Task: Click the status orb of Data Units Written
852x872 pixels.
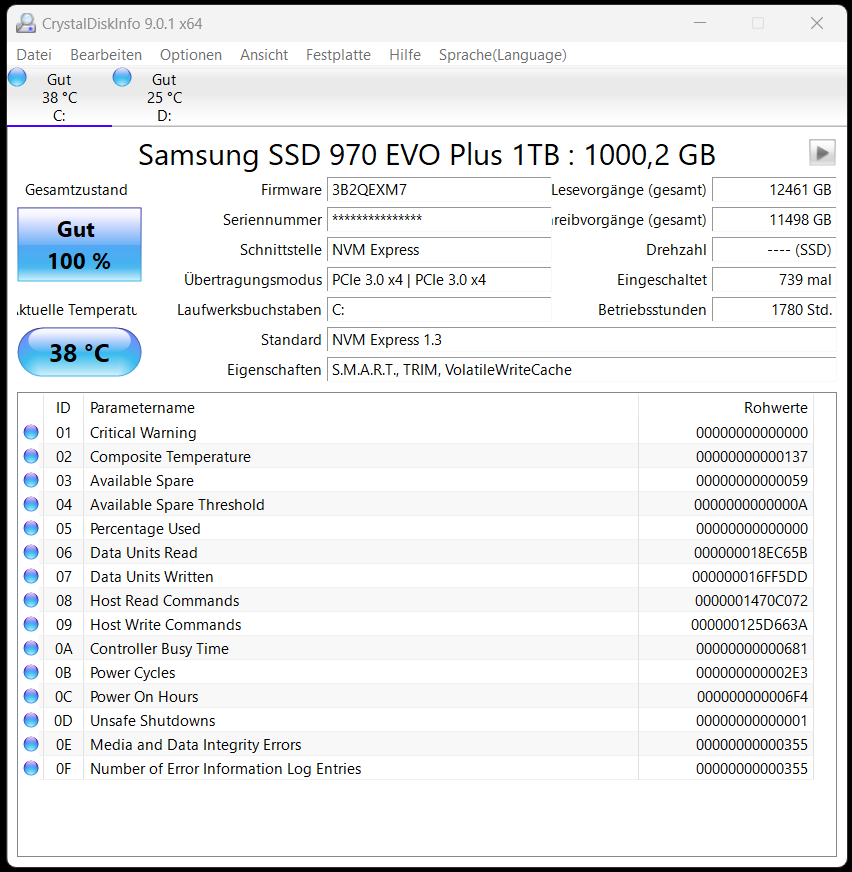Action: (x=31, y=576)
